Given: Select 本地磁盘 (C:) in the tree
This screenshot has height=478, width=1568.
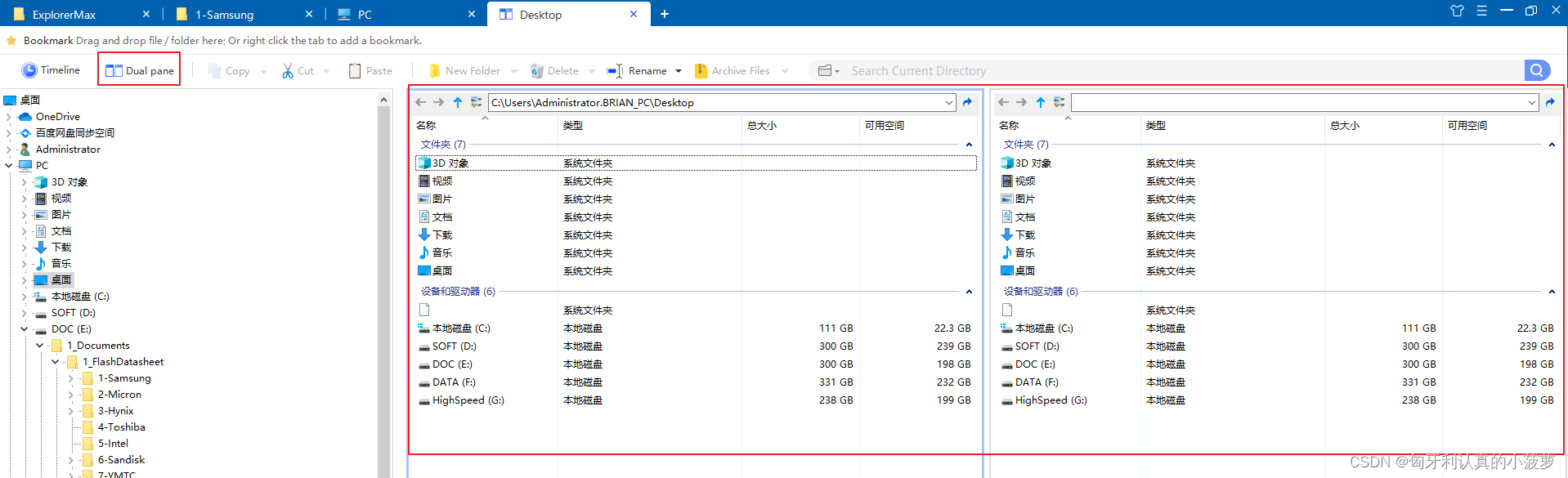Looking at the screenshot, I should click(x=80, y=297).
